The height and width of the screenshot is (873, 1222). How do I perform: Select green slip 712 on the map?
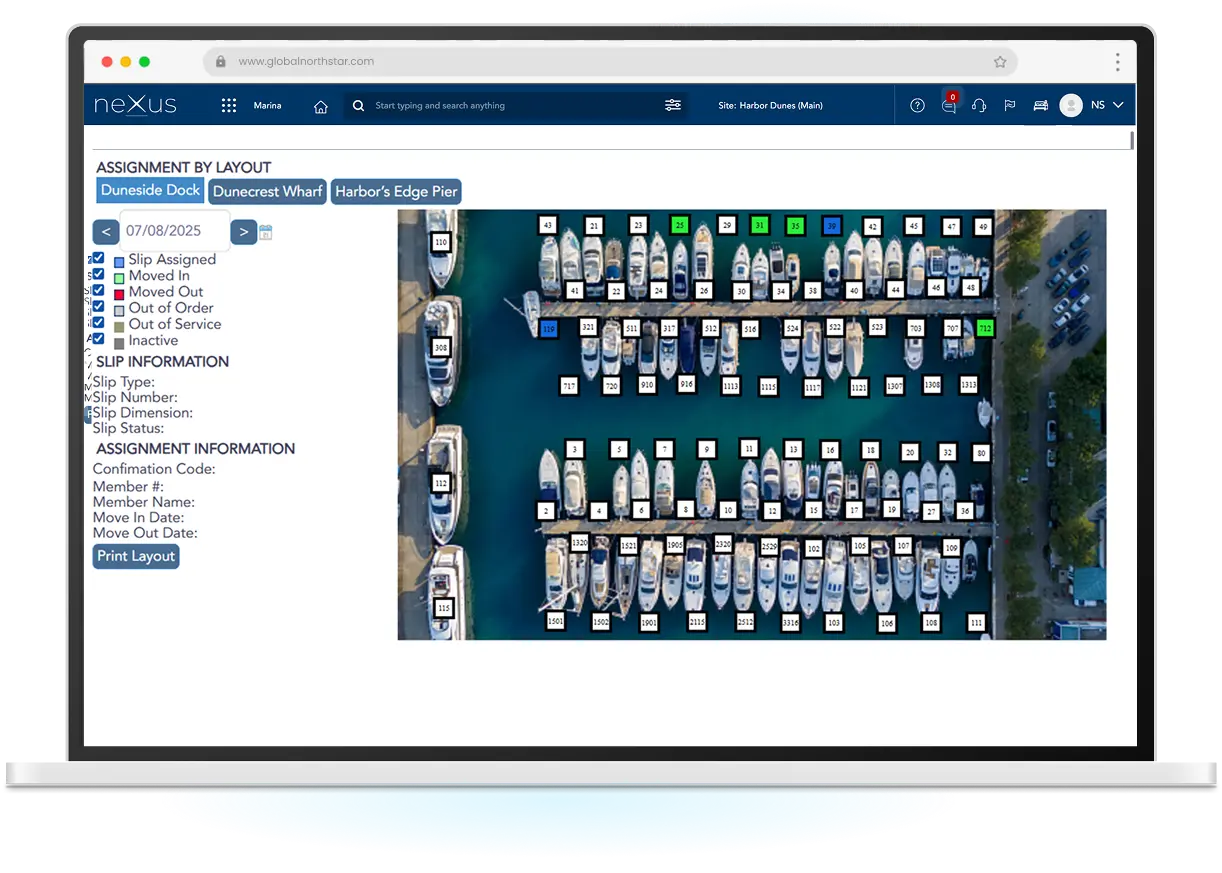(x=985, y=328)
